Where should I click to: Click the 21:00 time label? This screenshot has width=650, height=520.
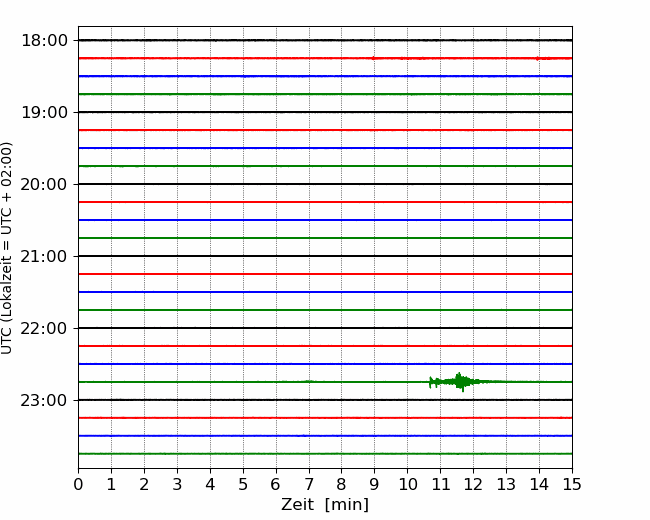point(44,257)
